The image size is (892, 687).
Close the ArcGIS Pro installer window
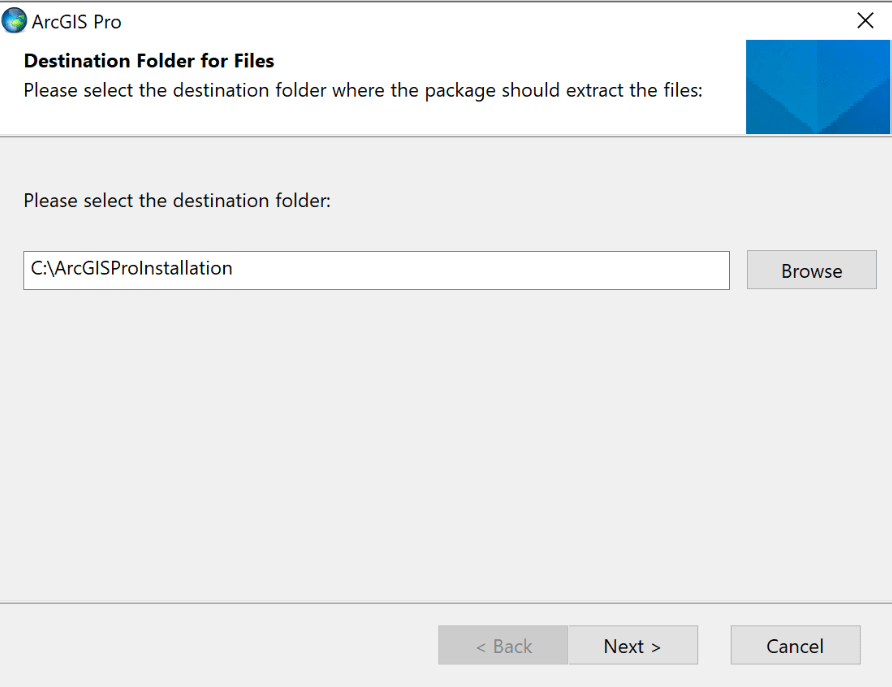pyautogui.click(x=865, y=21)
